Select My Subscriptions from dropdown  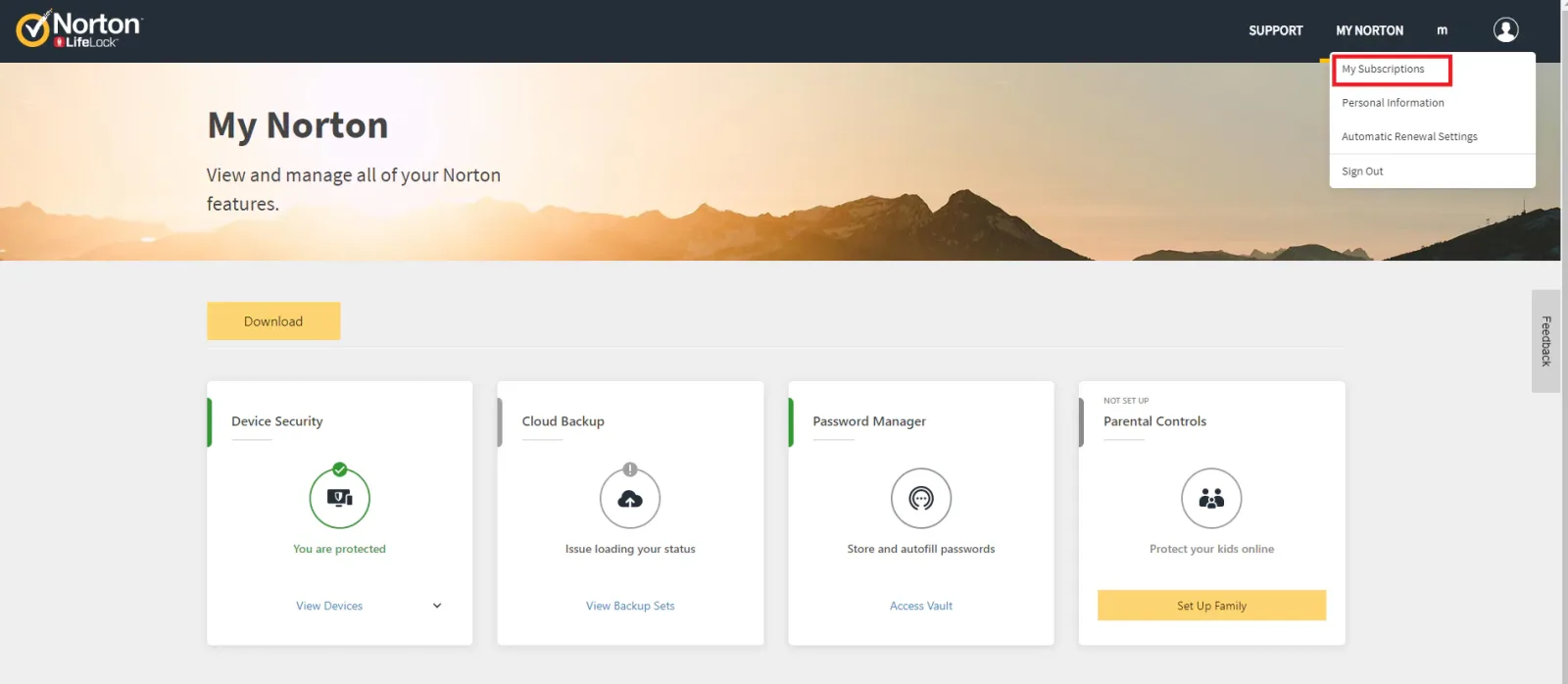[1383, 69]
